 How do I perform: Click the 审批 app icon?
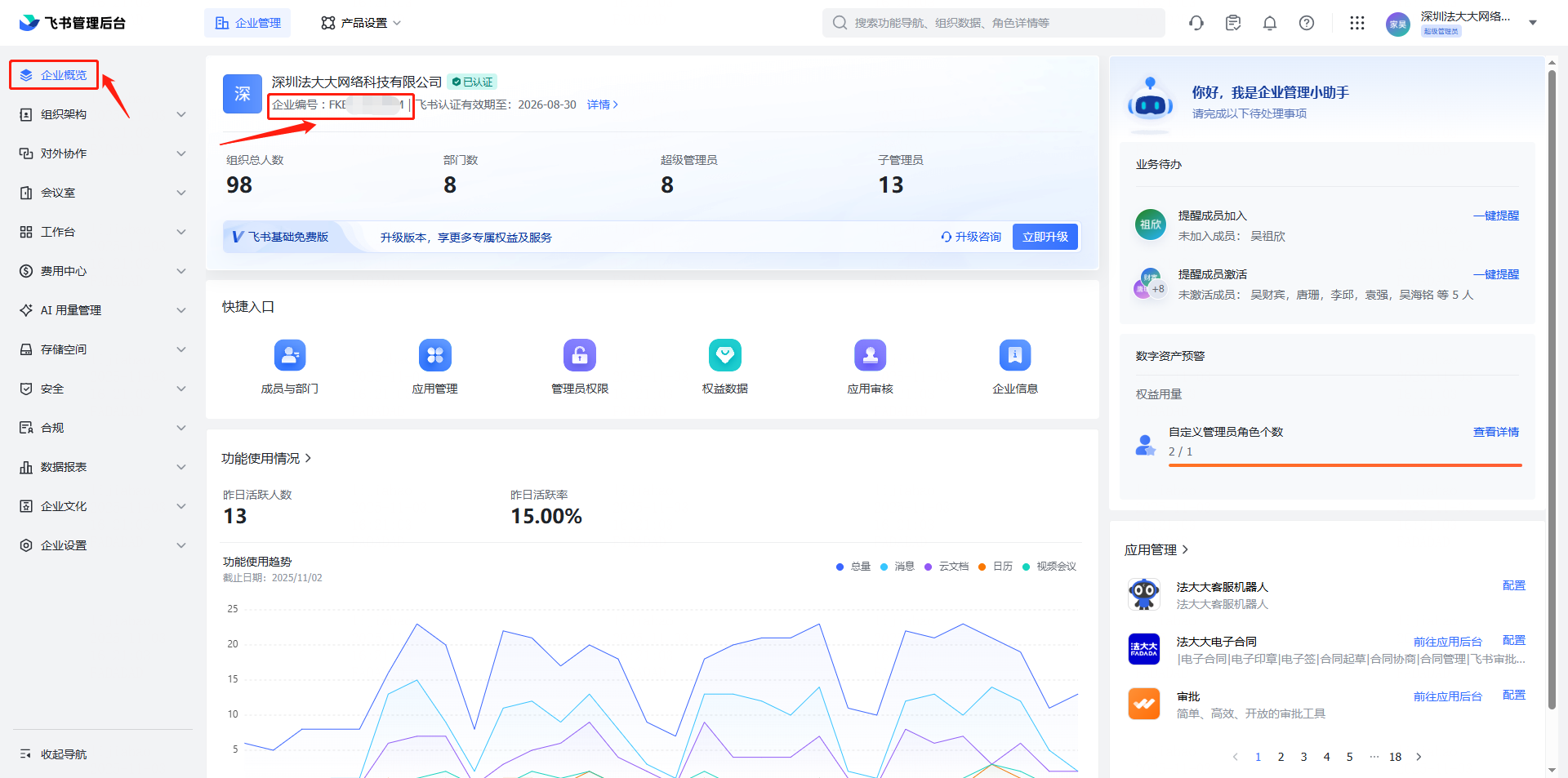tap(1144, 704)
